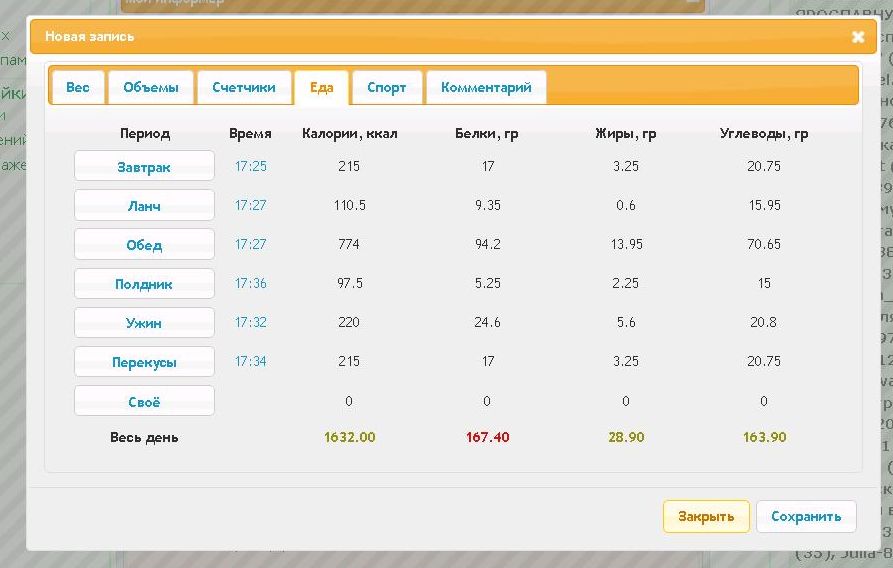This screenshot has width=893, height=568.
Task: Click the Полдник calories value 97.5
Action: pyautogui.click(x=350, y=283)
